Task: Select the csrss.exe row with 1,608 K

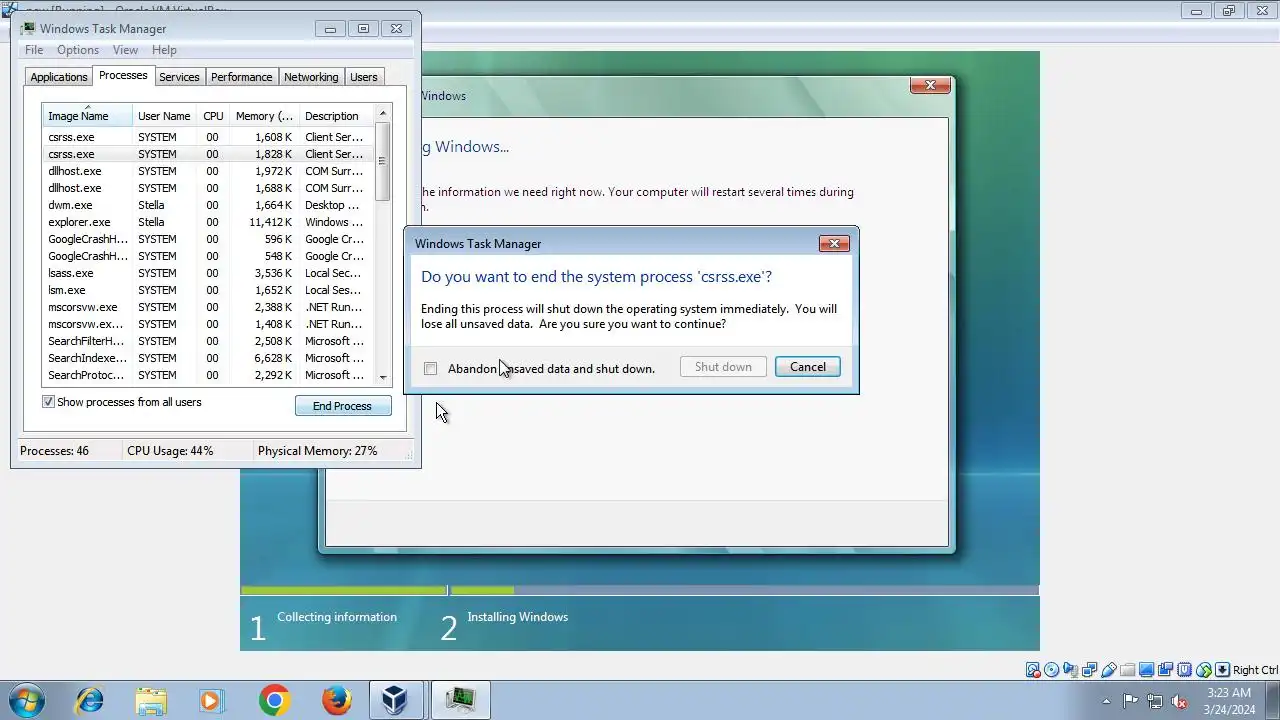Action: (208, 137)
